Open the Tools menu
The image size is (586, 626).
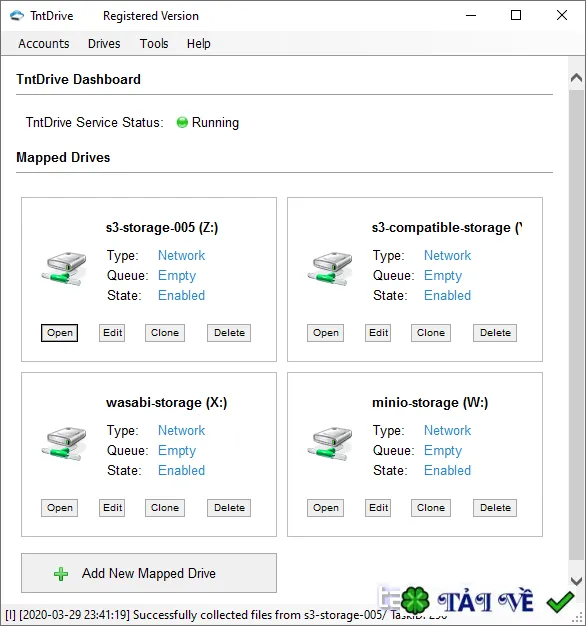click(x=154, y=43)
